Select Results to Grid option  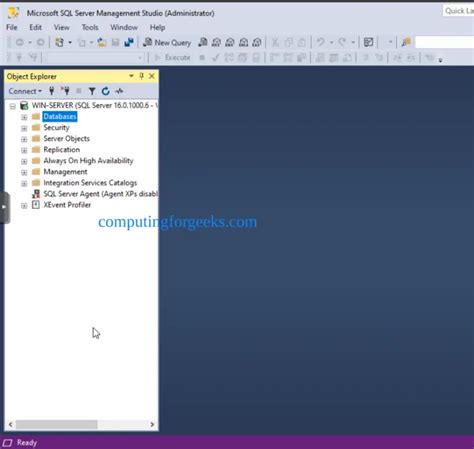(333, 58)
